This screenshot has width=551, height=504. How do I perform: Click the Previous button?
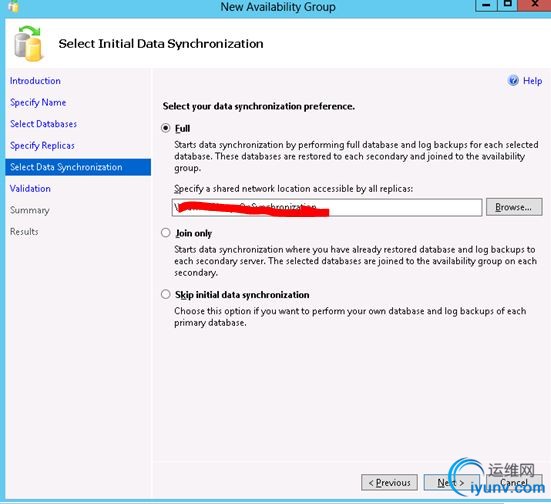[389, 483]
